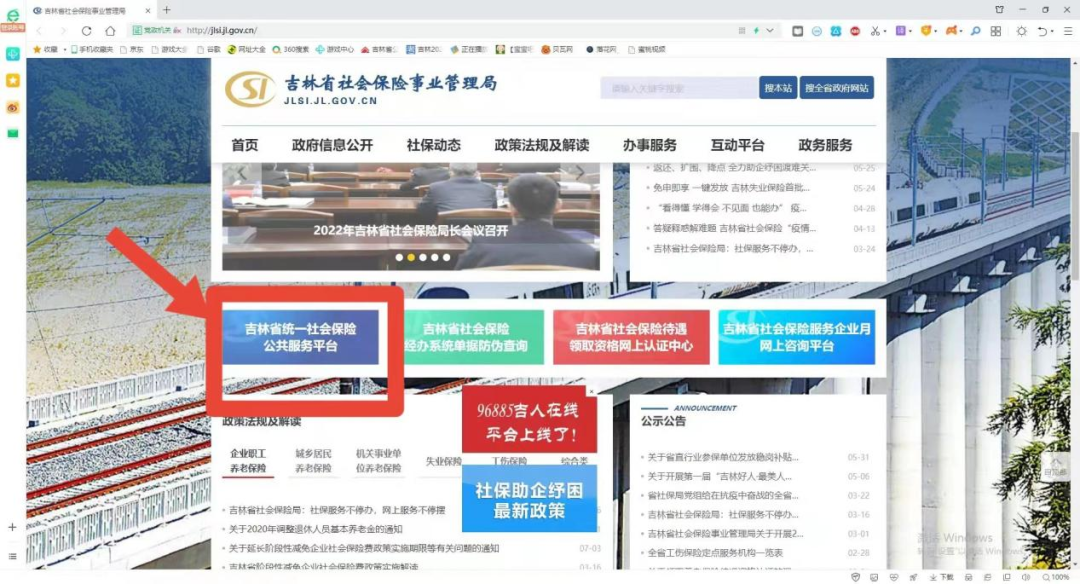Click the scissors screenshot tool icon
Image resolution: width=1080 pixels, height=584 pixels.
tap(875, 31)
